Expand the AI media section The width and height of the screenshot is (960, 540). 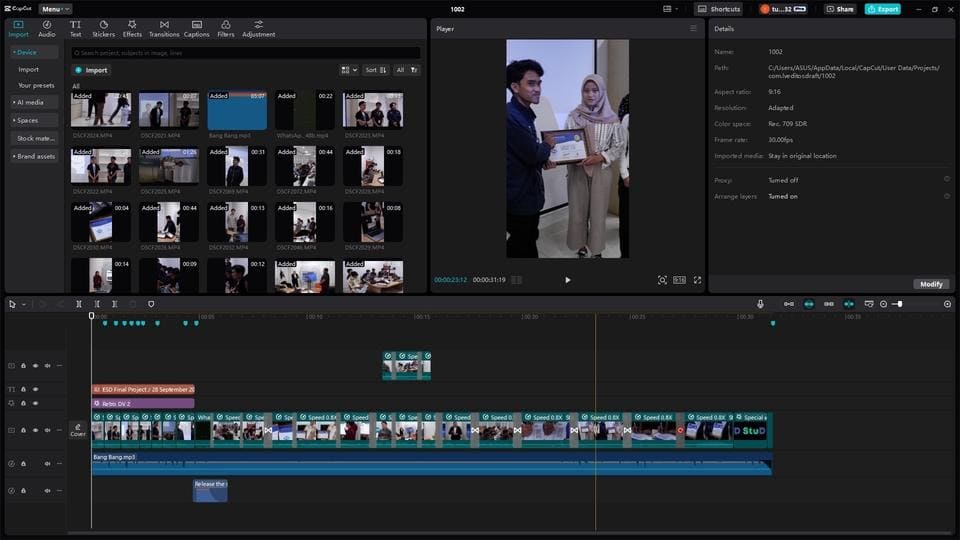(x=34, y=102)
